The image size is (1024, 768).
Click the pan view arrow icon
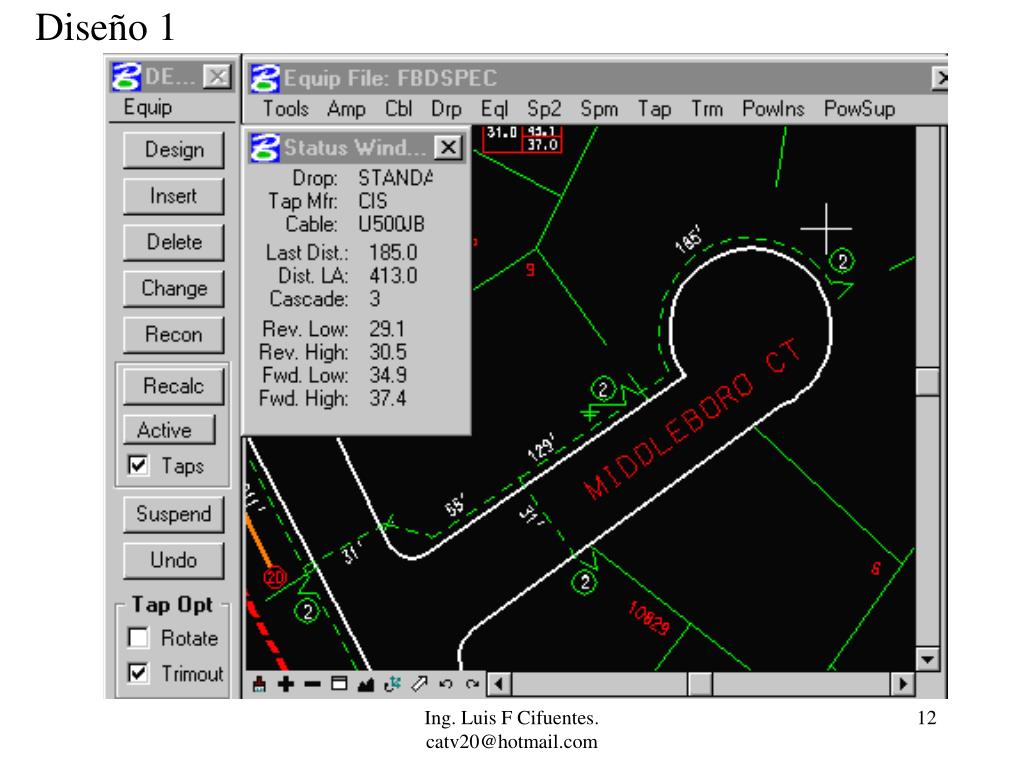coord(419,684)
